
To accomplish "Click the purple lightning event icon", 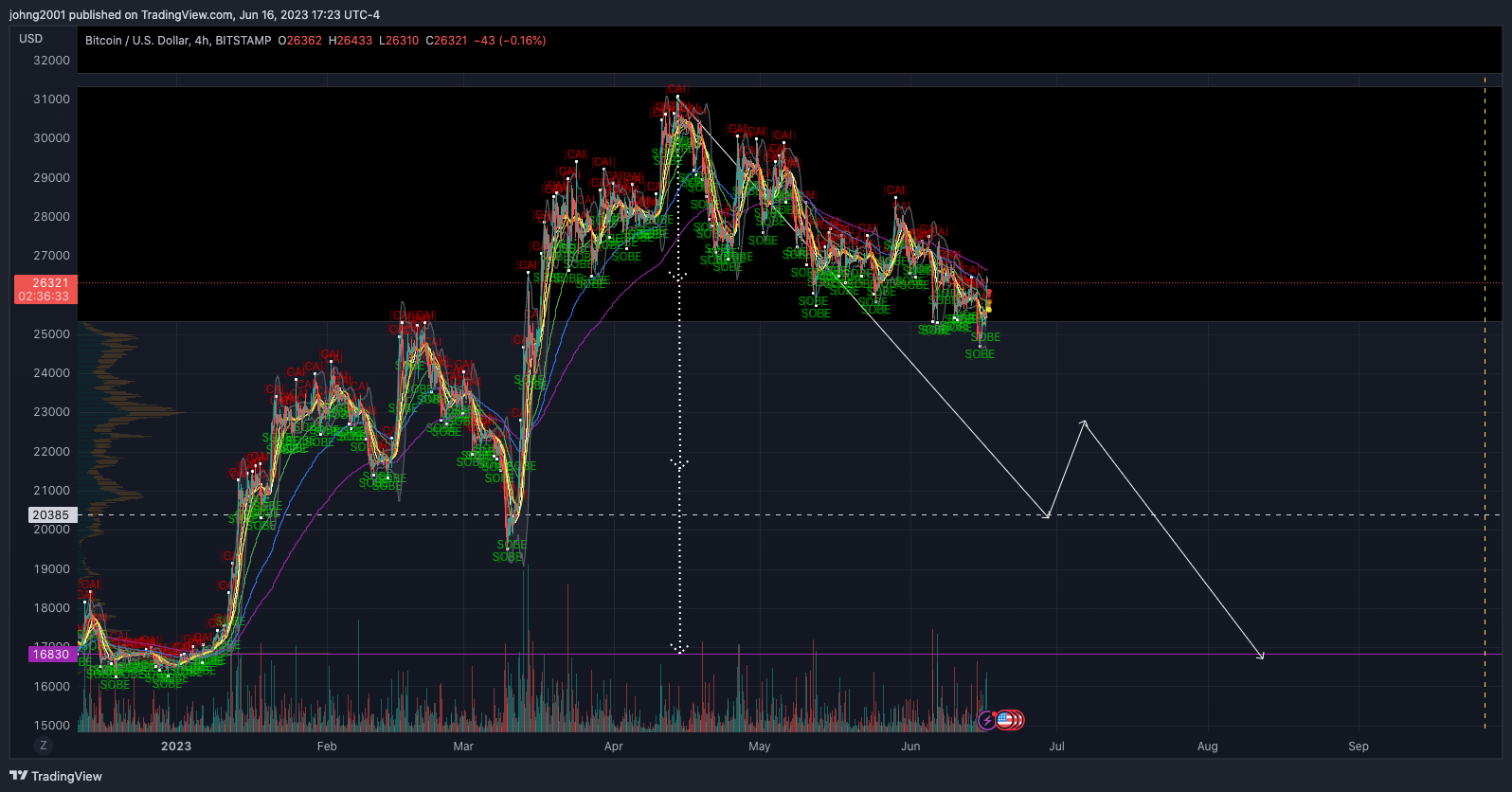I will tap(987, 721).
